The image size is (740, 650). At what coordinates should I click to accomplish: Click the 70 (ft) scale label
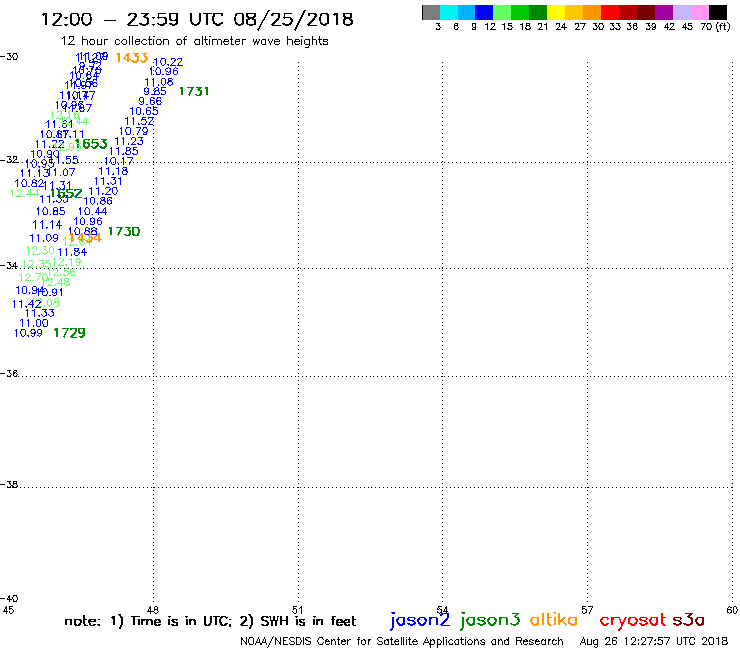pos(715,27)
